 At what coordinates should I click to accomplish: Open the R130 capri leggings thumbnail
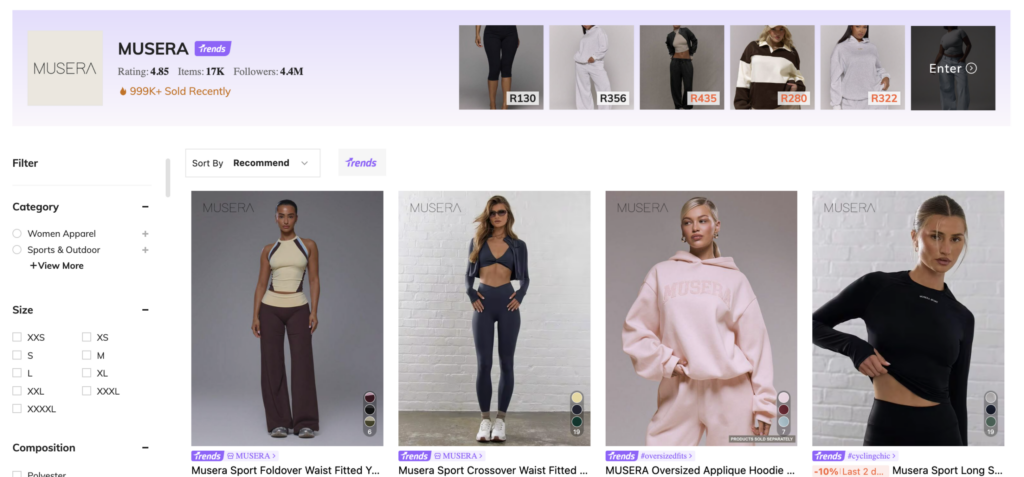501,67
